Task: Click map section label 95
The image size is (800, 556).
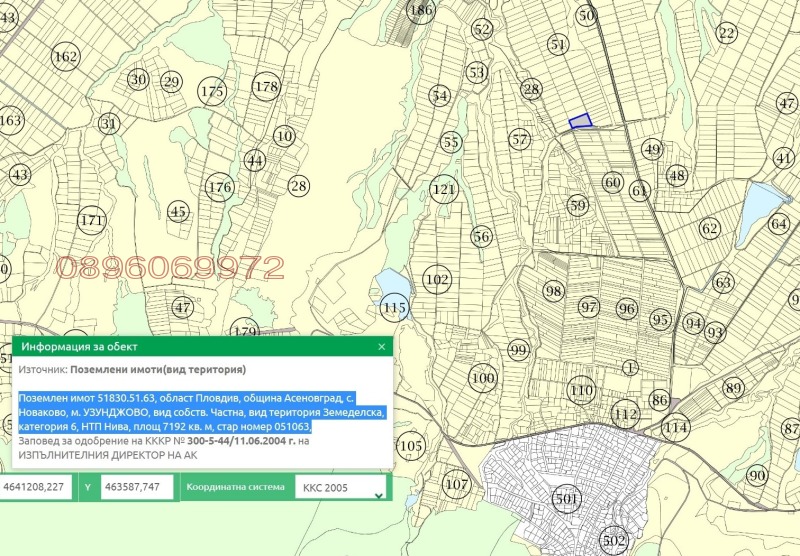Action: (x=661, y=320)
